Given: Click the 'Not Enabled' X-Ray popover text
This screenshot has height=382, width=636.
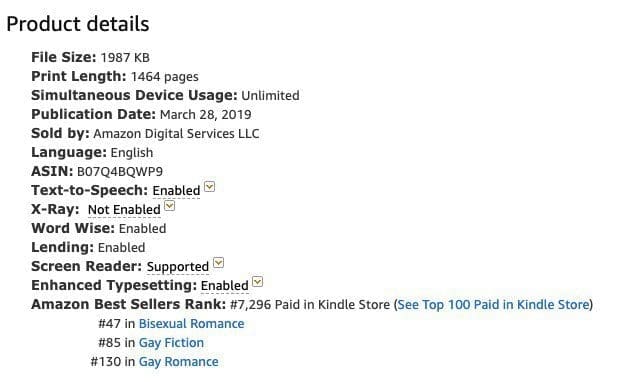Looking at the screenshot, I should click(x=124, y=210).
